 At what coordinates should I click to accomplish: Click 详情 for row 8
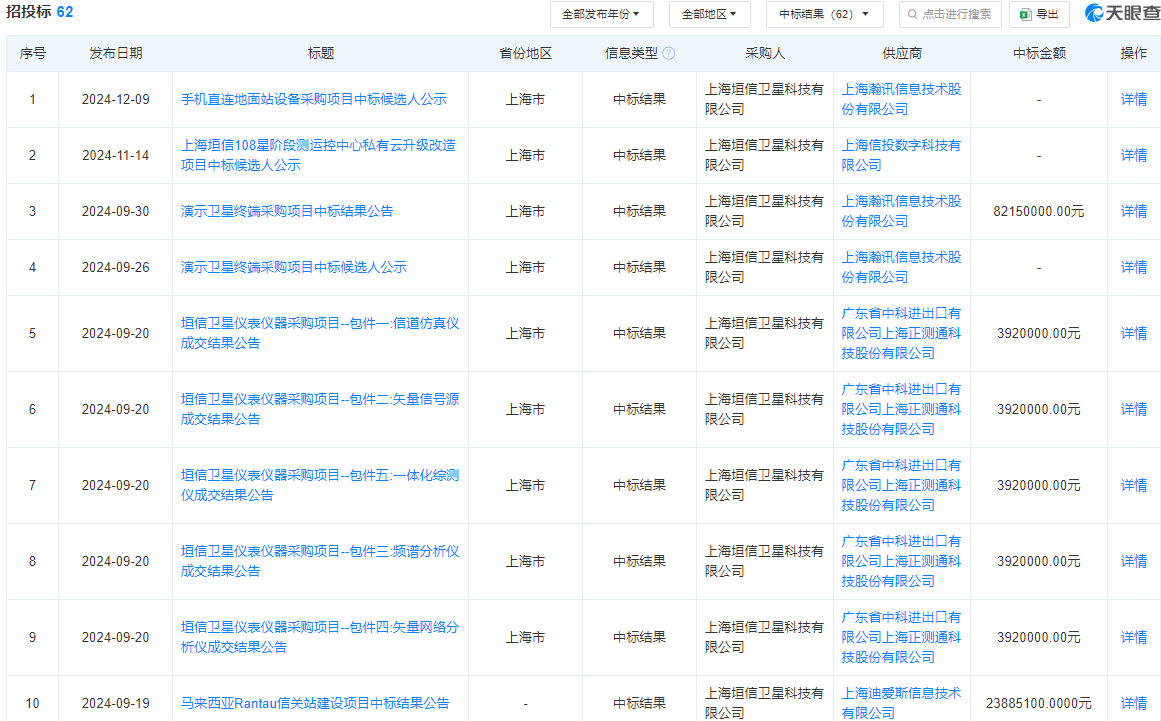[1134, 561]
